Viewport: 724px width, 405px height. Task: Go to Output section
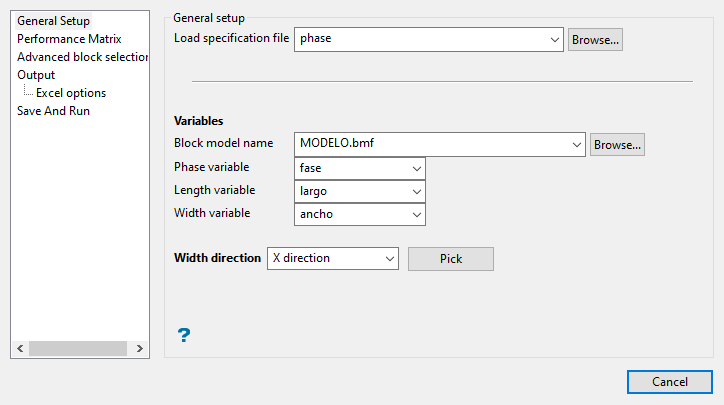click(x=36, y=75)
